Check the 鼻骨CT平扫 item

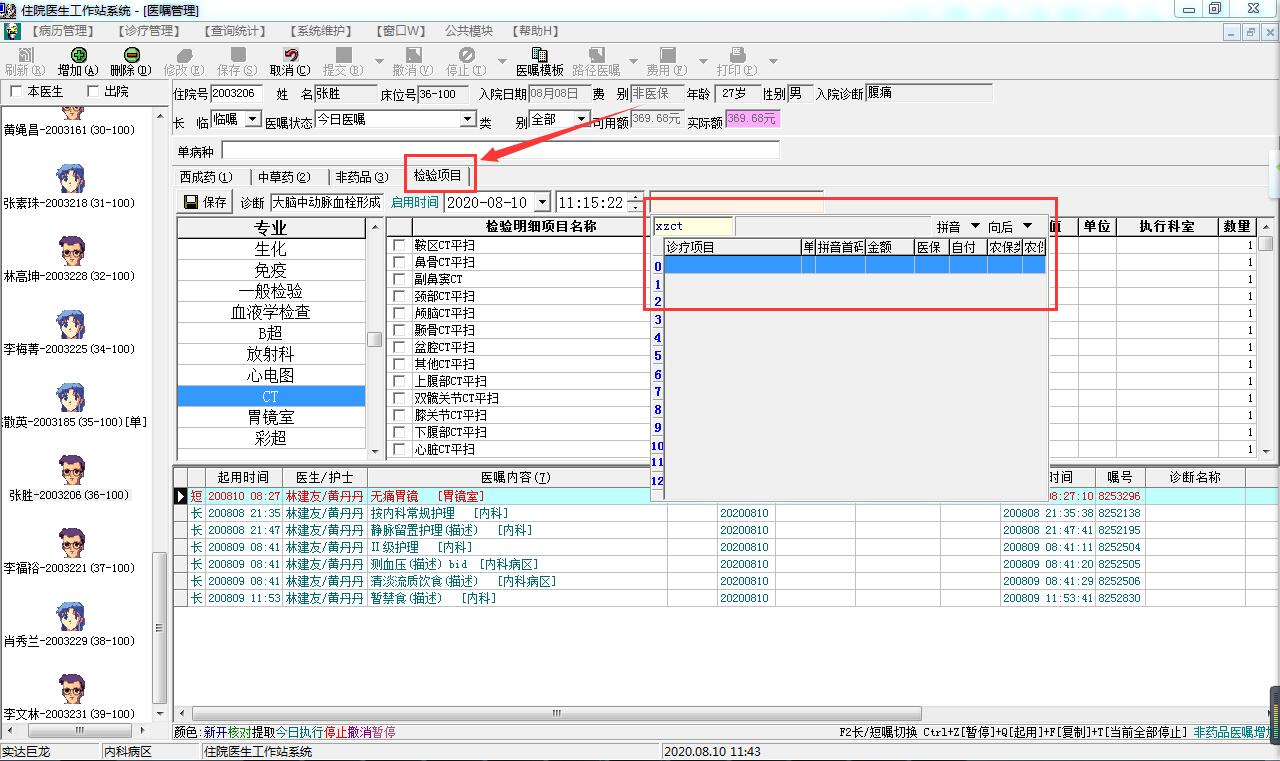tap(399, 262)
